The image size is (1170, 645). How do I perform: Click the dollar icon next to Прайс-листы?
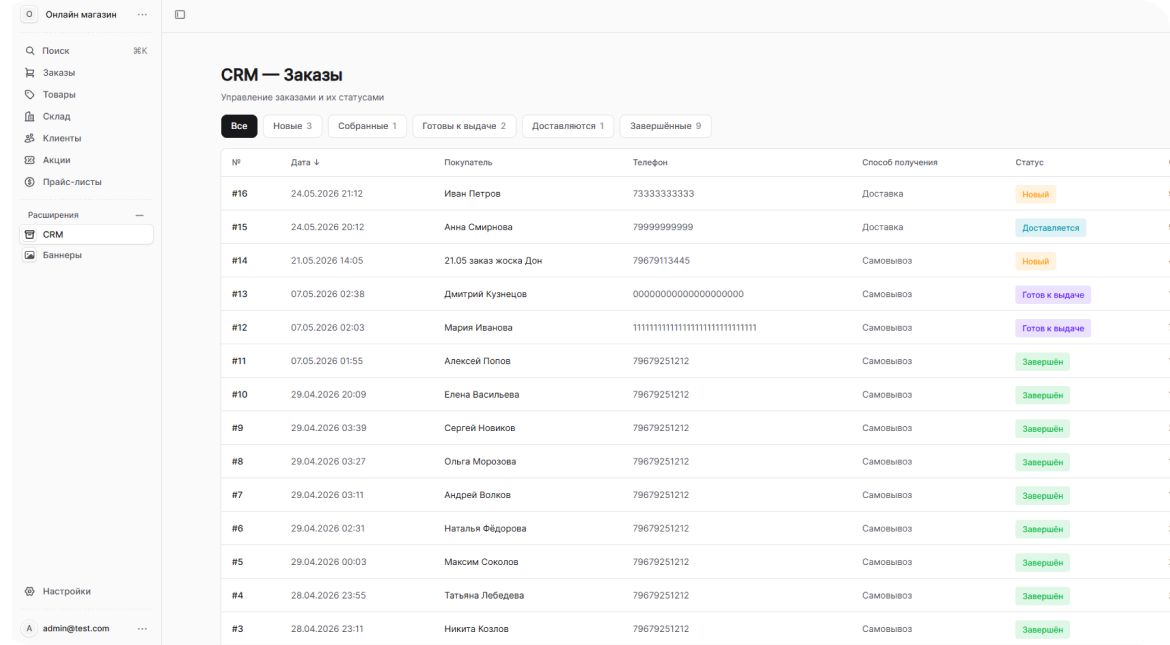pos(30,181)
